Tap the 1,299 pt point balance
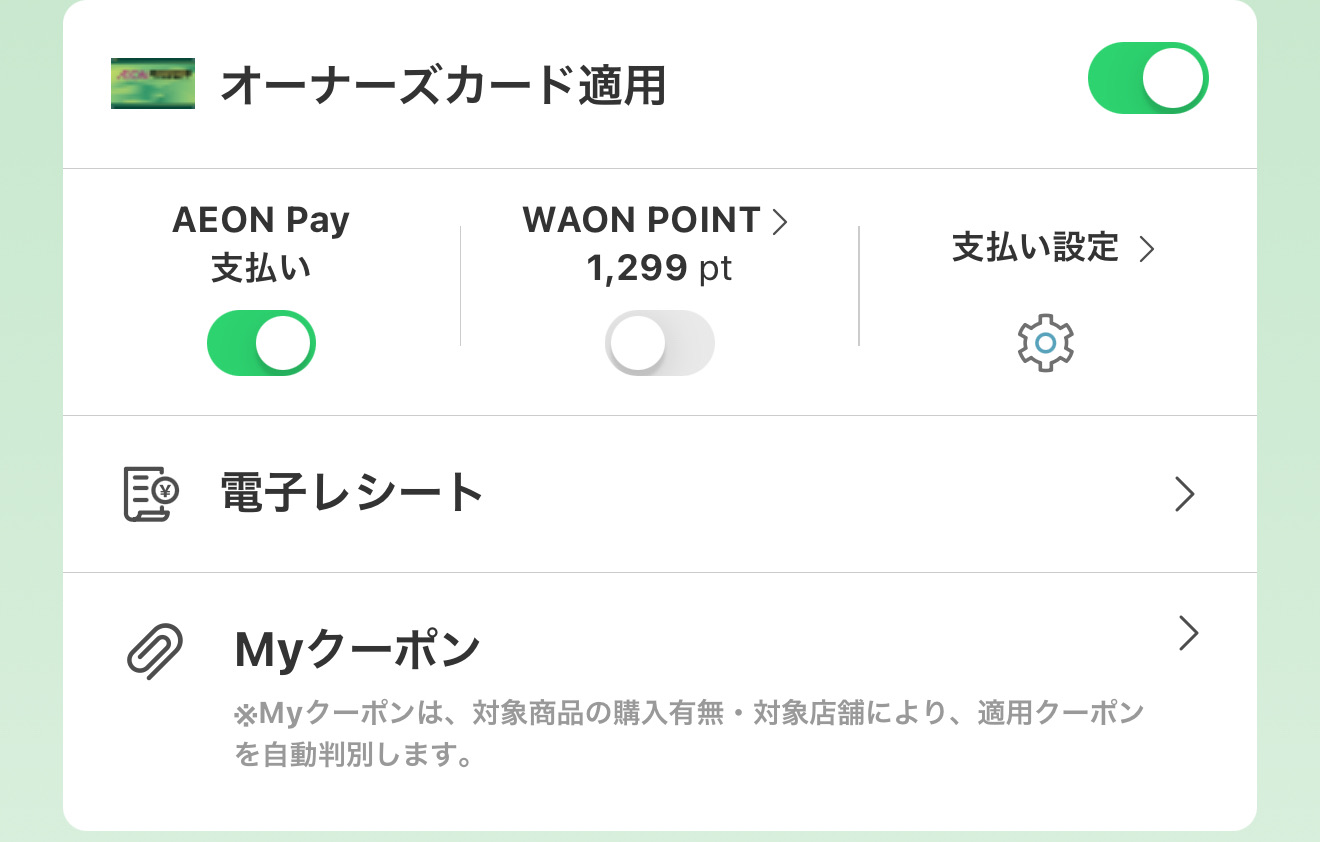 [659, 268]
